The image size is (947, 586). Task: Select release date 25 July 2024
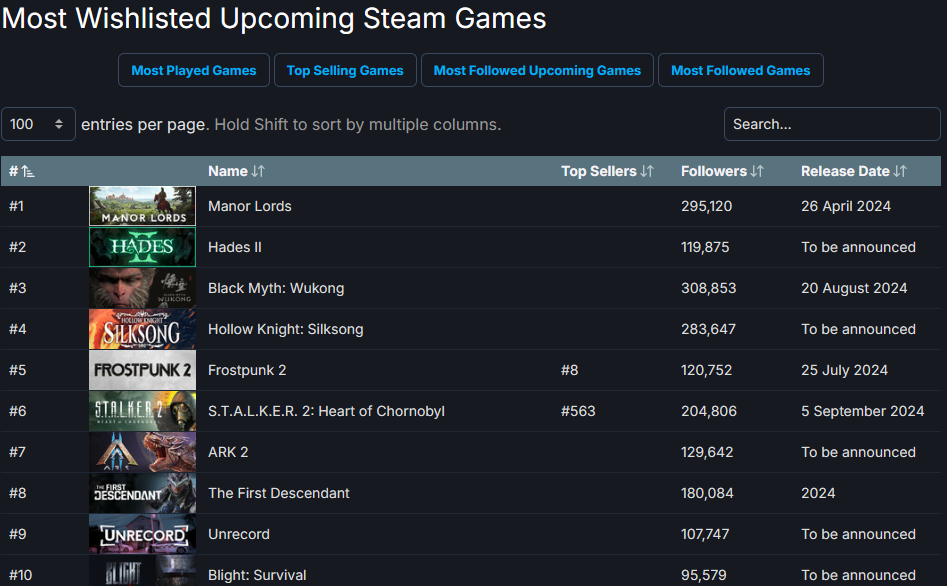tap(844, 370)
